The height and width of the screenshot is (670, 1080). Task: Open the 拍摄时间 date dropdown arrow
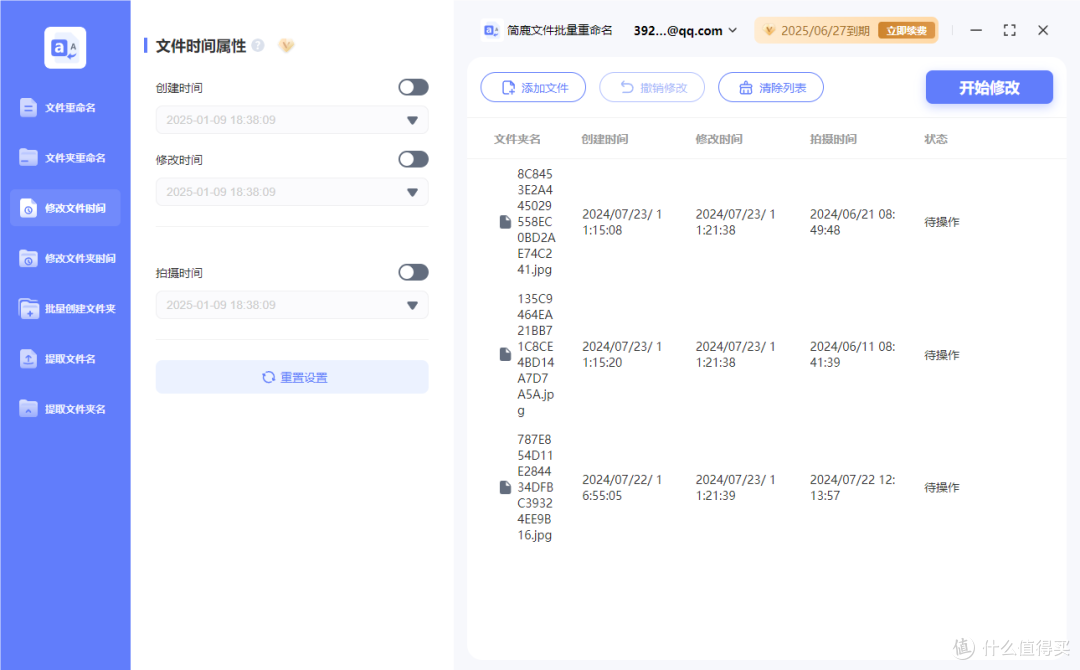pos(412,305)
